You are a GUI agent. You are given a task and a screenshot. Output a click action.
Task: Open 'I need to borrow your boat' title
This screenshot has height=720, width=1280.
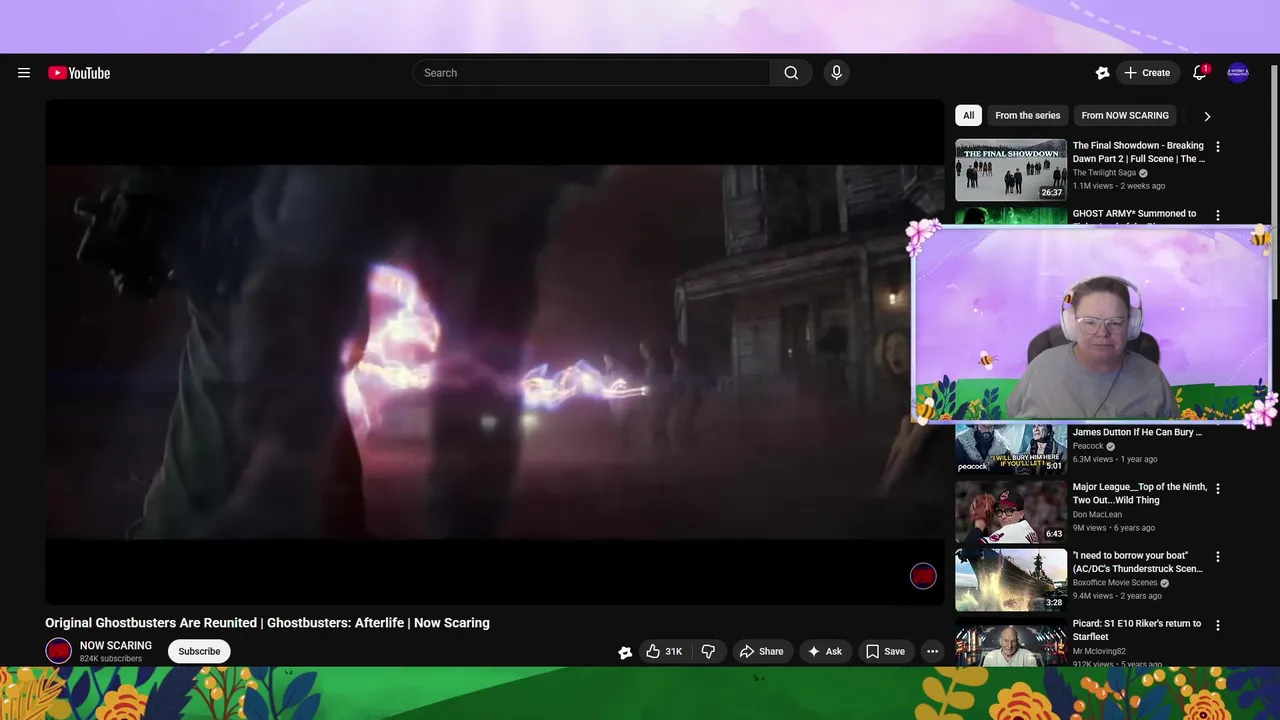tap(1138, 562)
